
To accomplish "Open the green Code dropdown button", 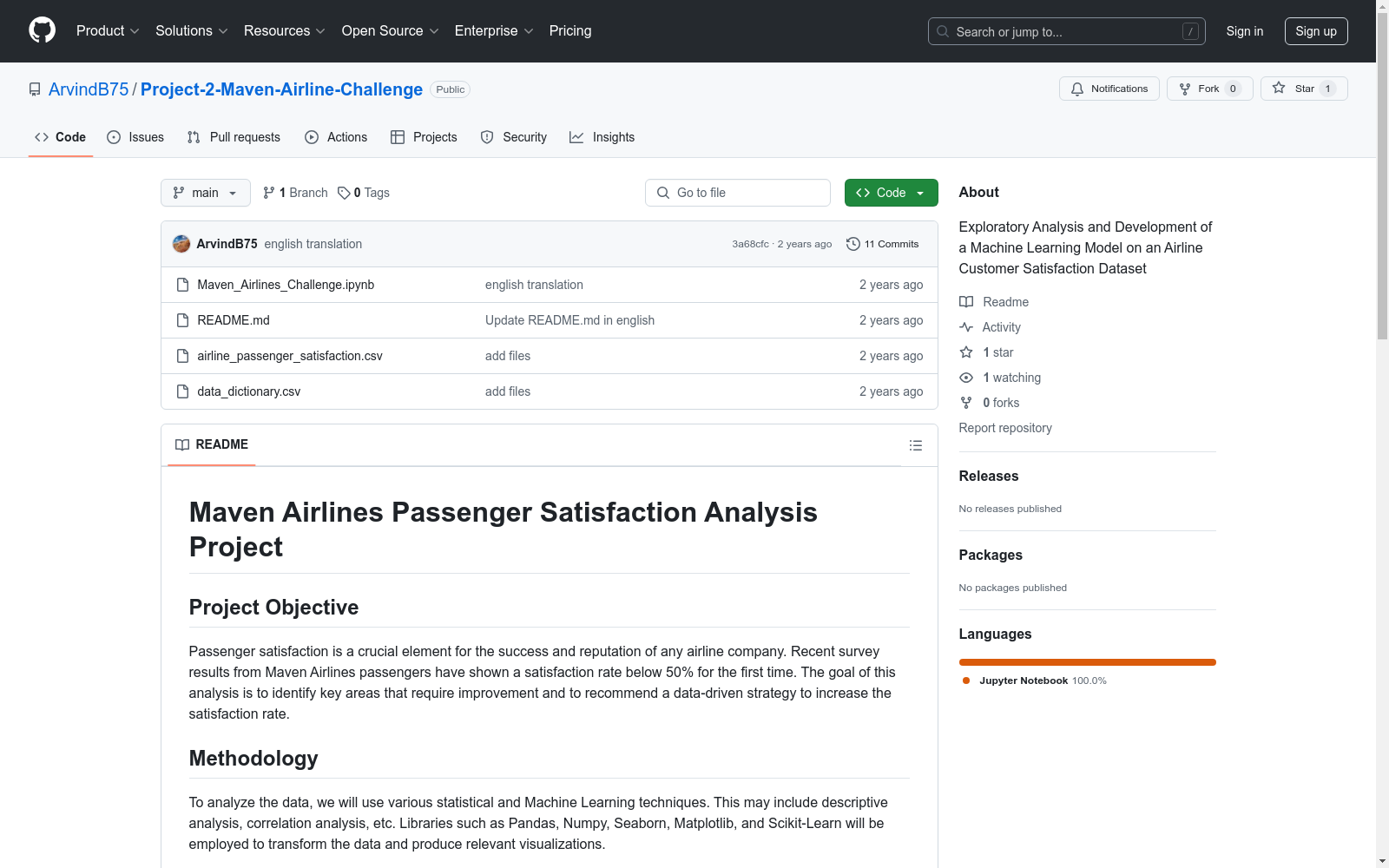I will 891,193.
